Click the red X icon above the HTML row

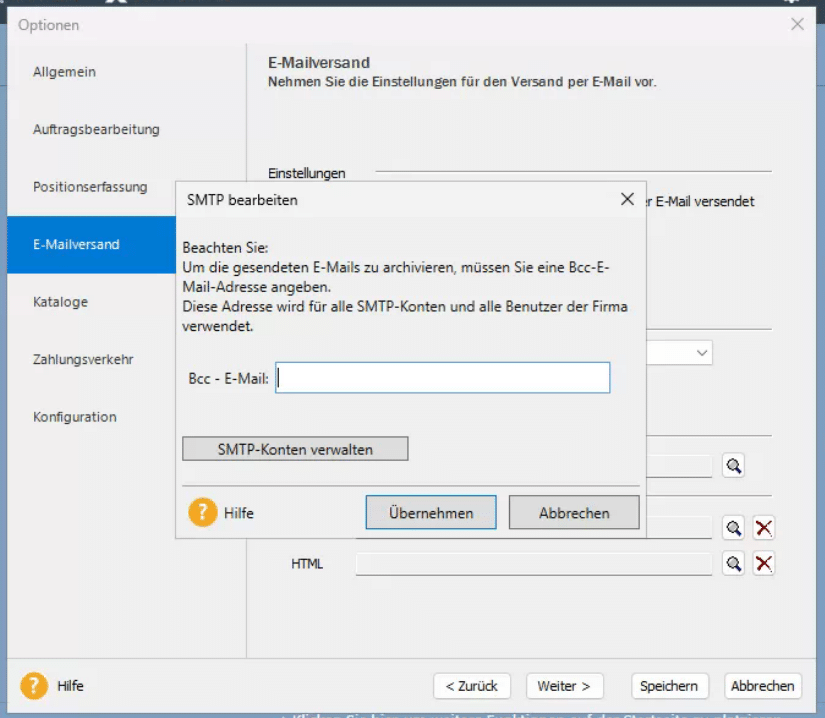[764, 528]
